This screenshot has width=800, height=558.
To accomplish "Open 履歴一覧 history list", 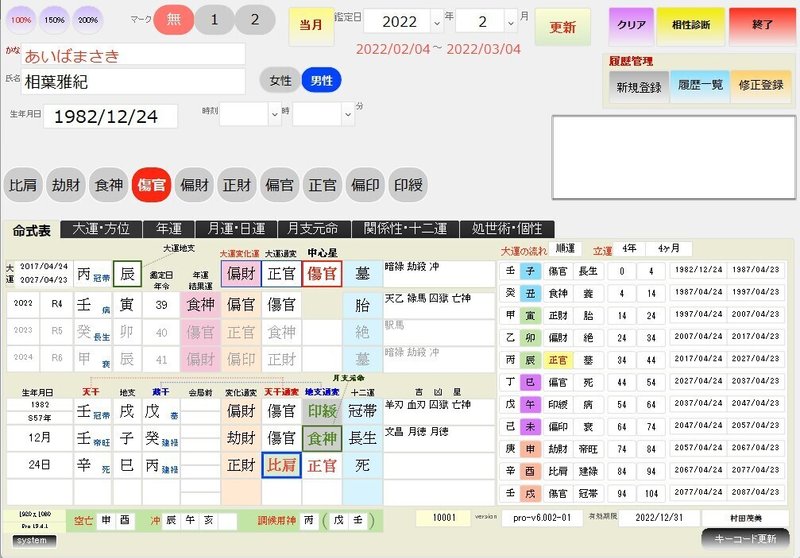I will coord(700,85).
